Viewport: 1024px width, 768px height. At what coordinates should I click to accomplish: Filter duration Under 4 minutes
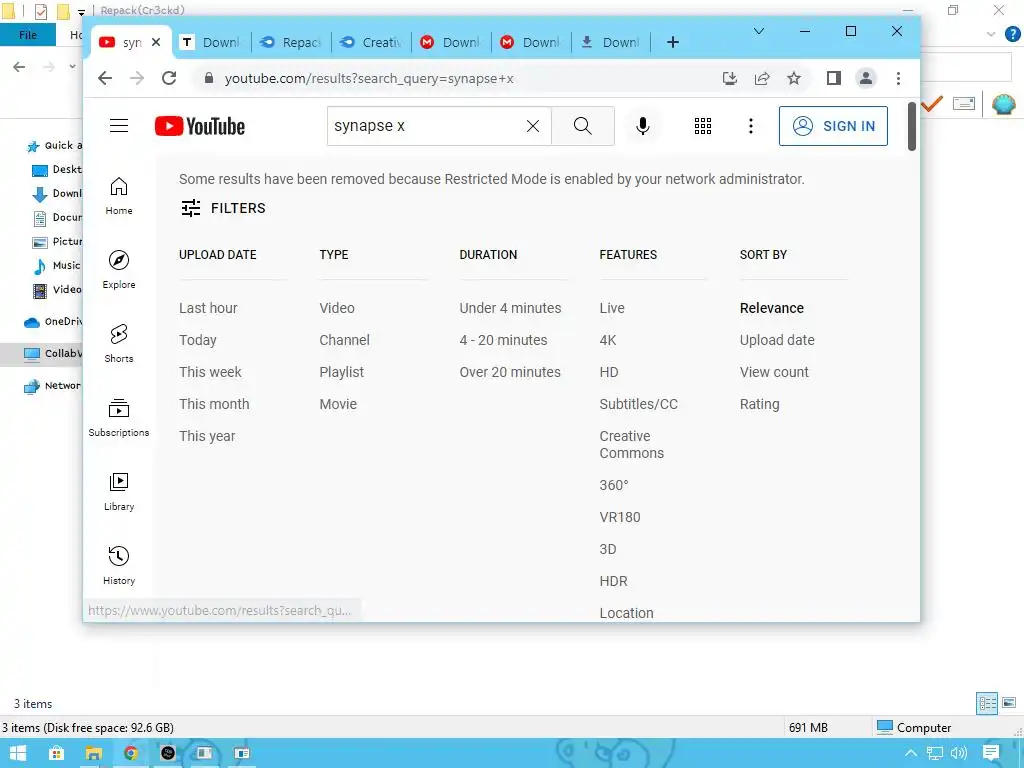tap(510, 308)
